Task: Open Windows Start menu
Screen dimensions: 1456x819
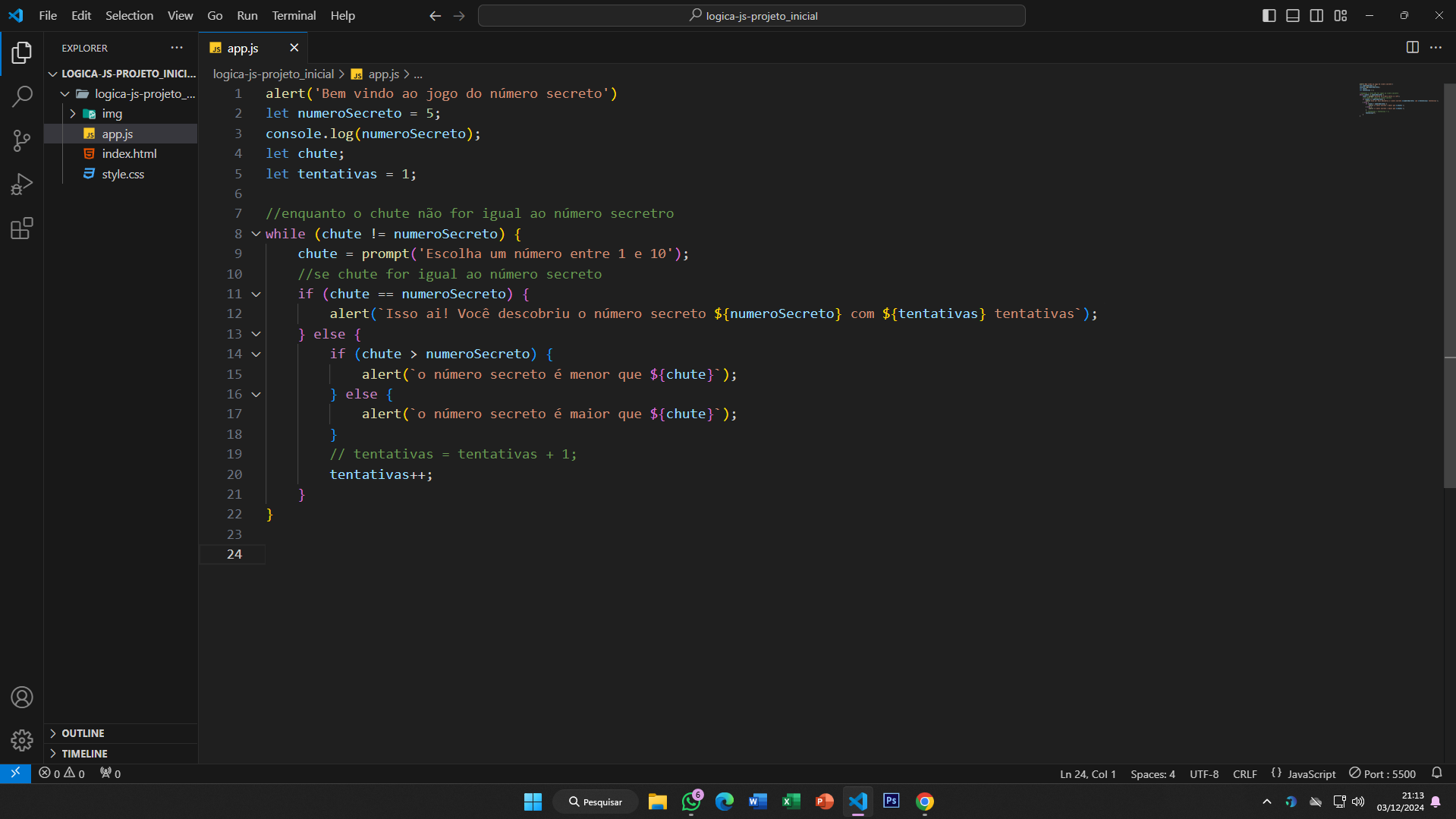Action: 533,802
